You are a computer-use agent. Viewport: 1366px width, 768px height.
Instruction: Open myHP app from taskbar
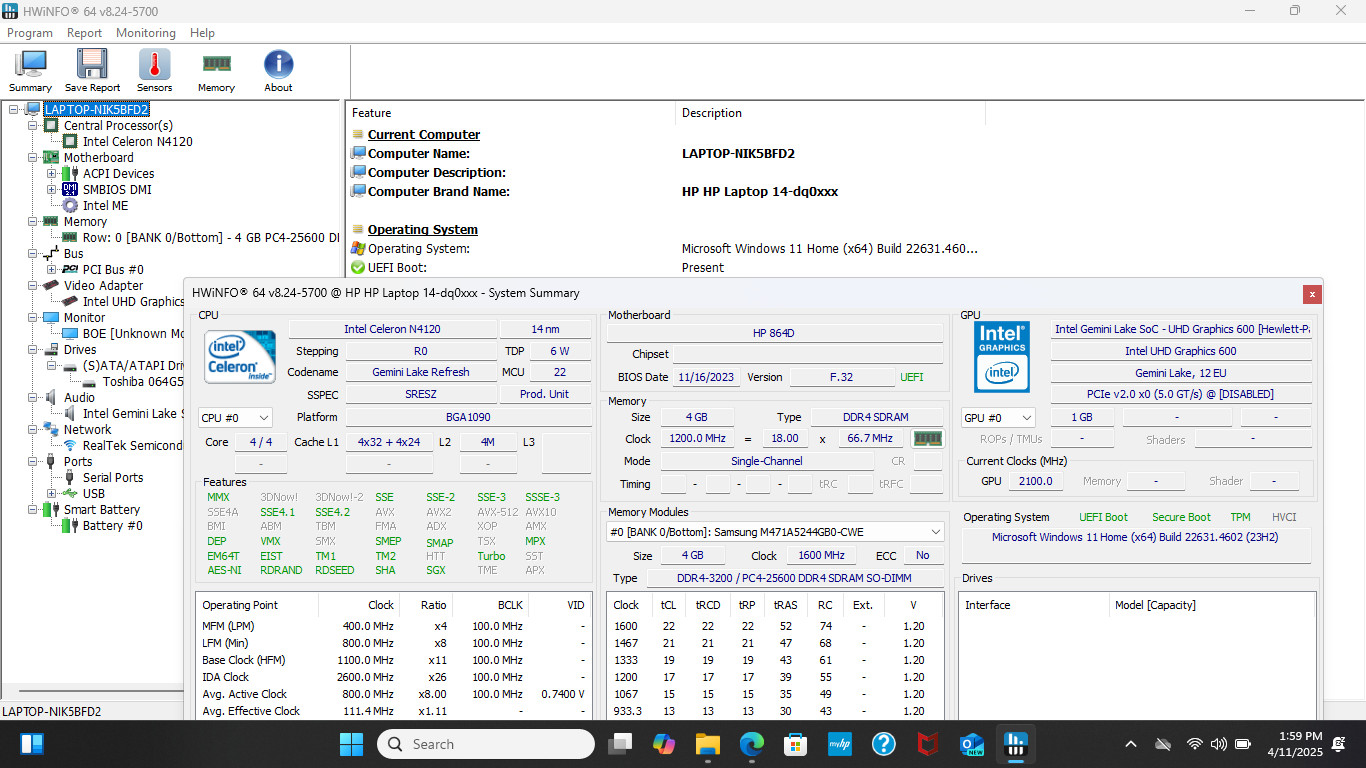click(839, 744)
